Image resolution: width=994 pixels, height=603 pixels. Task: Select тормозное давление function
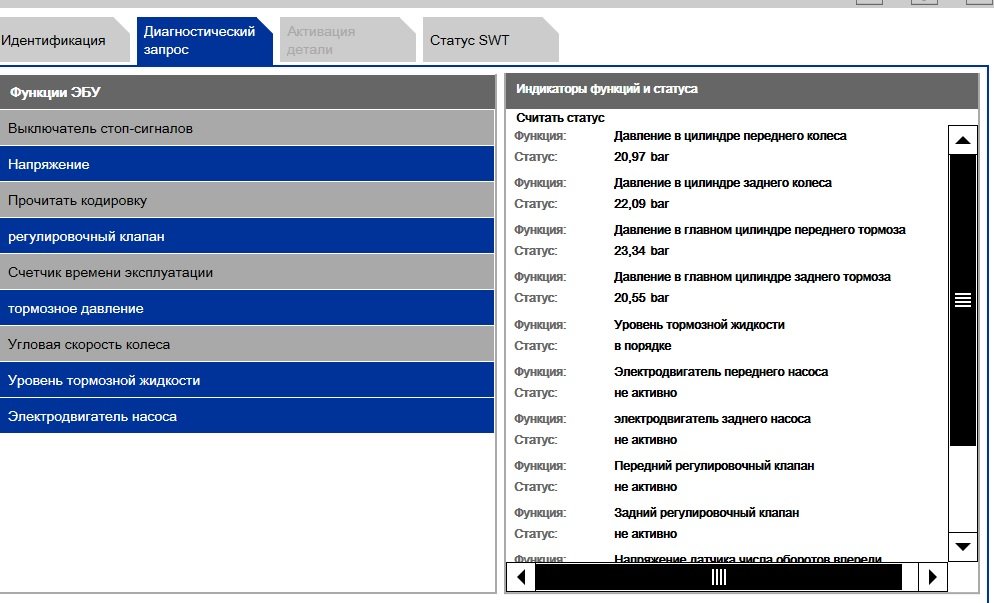point(247,308)
